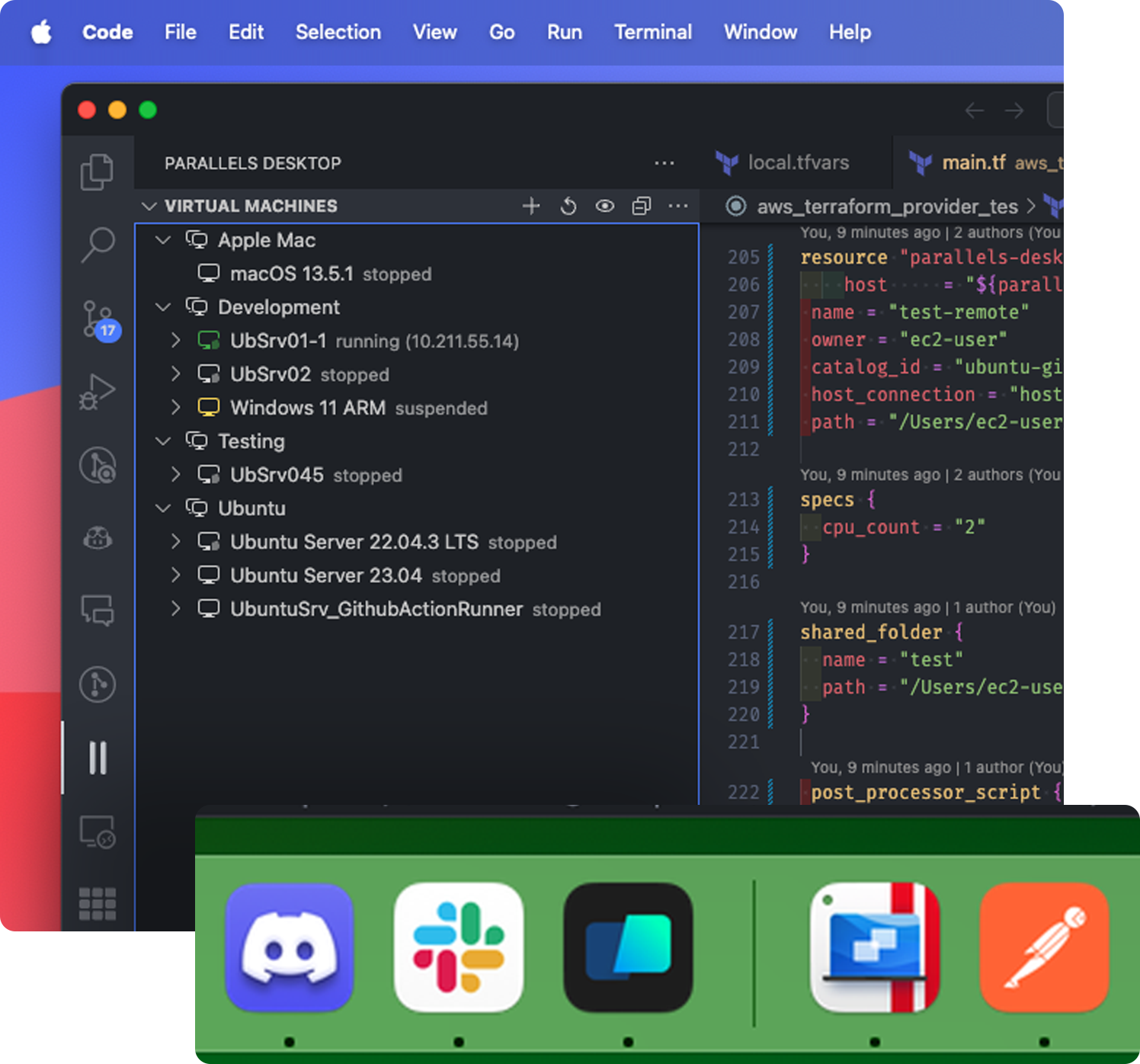Click the Apple menu logo
The image size is (1140, 1064).
tap(42, 32)
